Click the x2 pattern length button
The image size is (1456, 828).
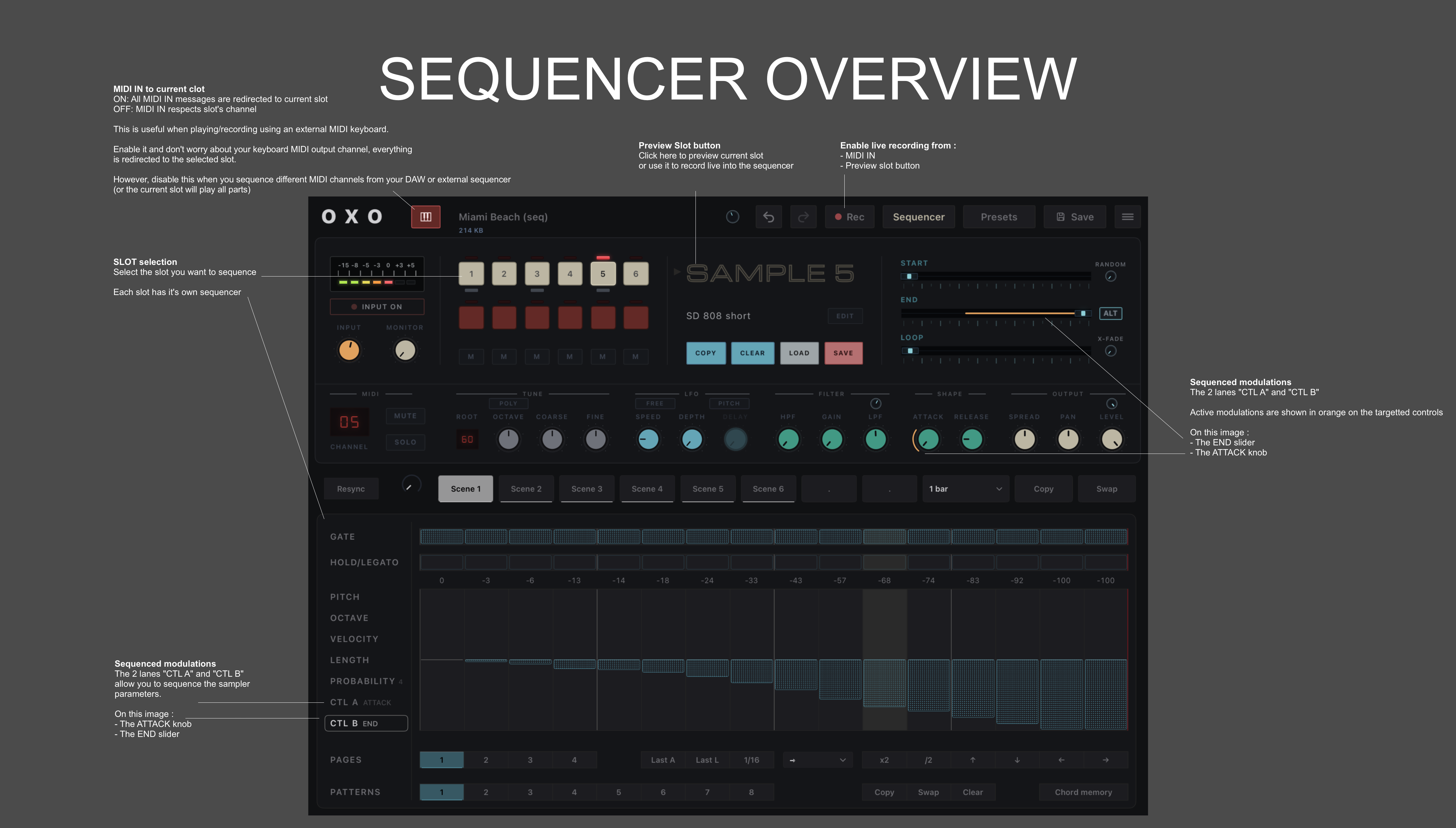(884, 760)
